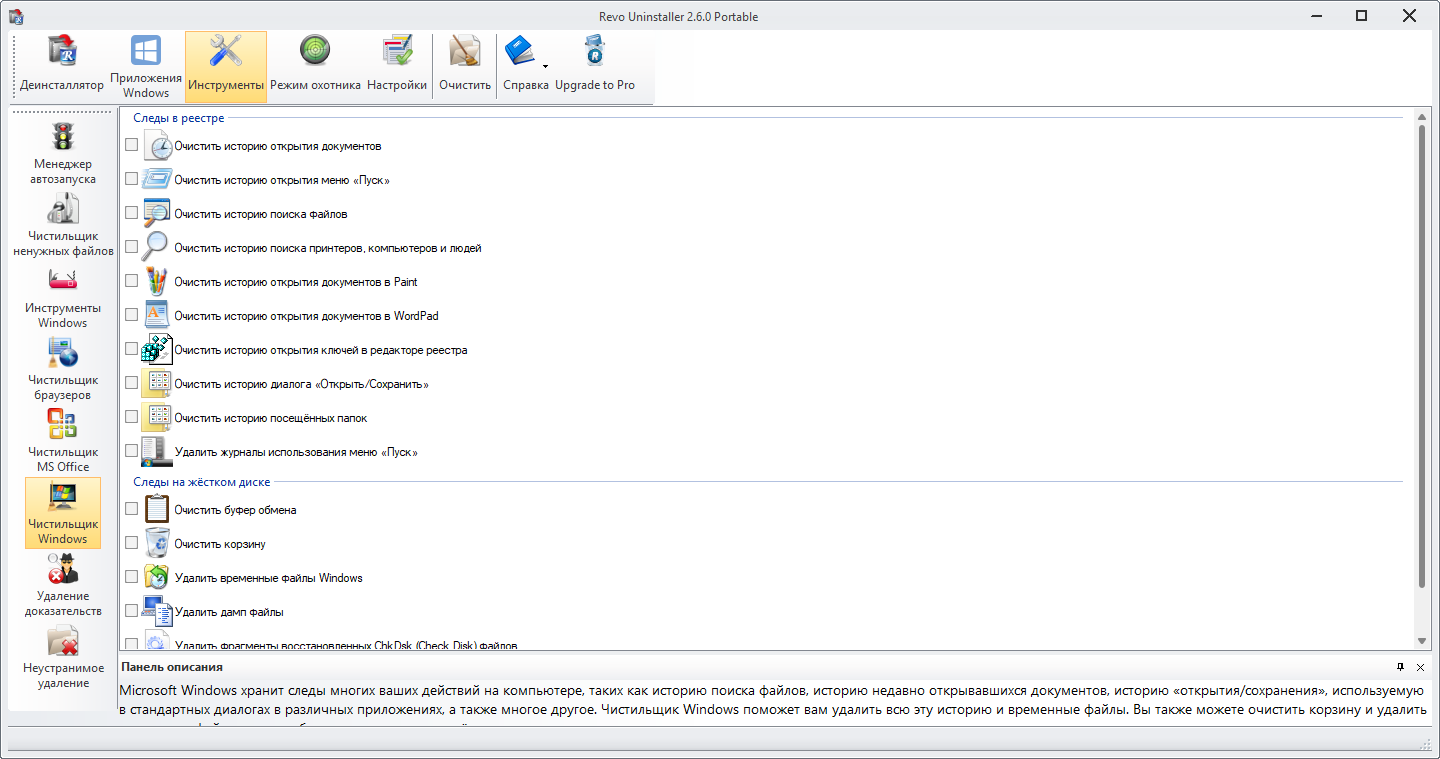Viewport: 1440px width, 759px height.
Task: Open Чистильщик MS Office
Action: point(63,441)
